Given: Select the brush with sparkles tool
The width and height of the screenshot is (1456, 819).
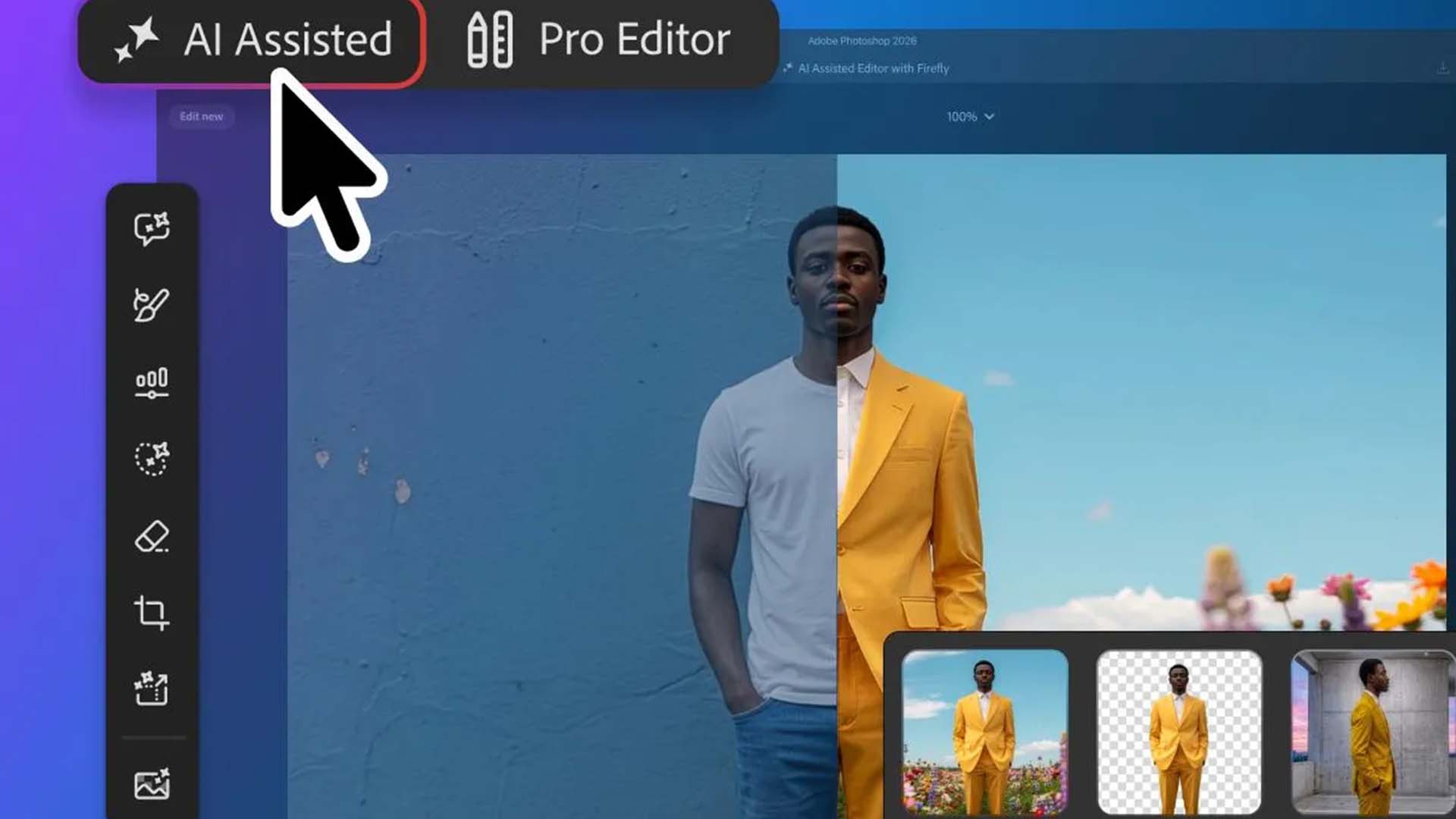Looking at the screenshot, I should 152,305.
